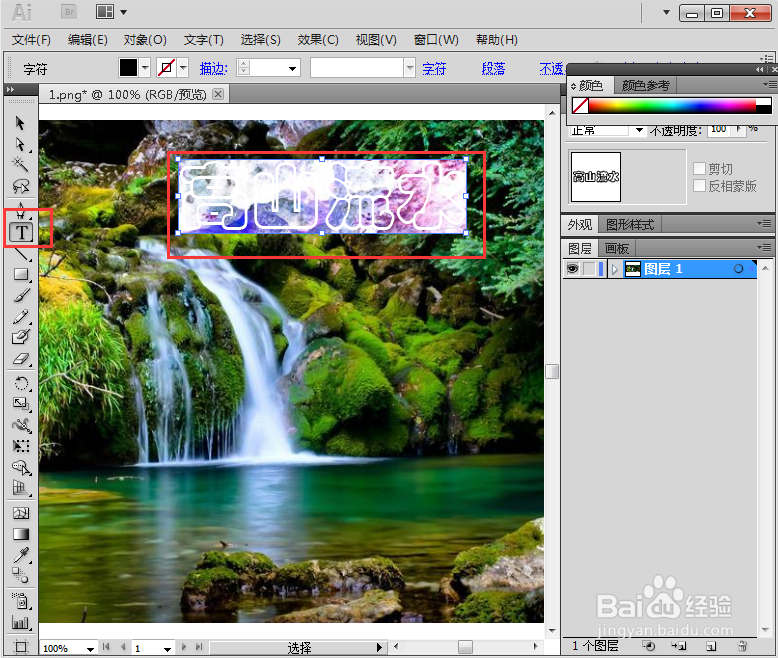Image resolution: width=778 pixels, height=658 pixels.
Task: Click the create new sublayer icon
Action: click(679, 646)
